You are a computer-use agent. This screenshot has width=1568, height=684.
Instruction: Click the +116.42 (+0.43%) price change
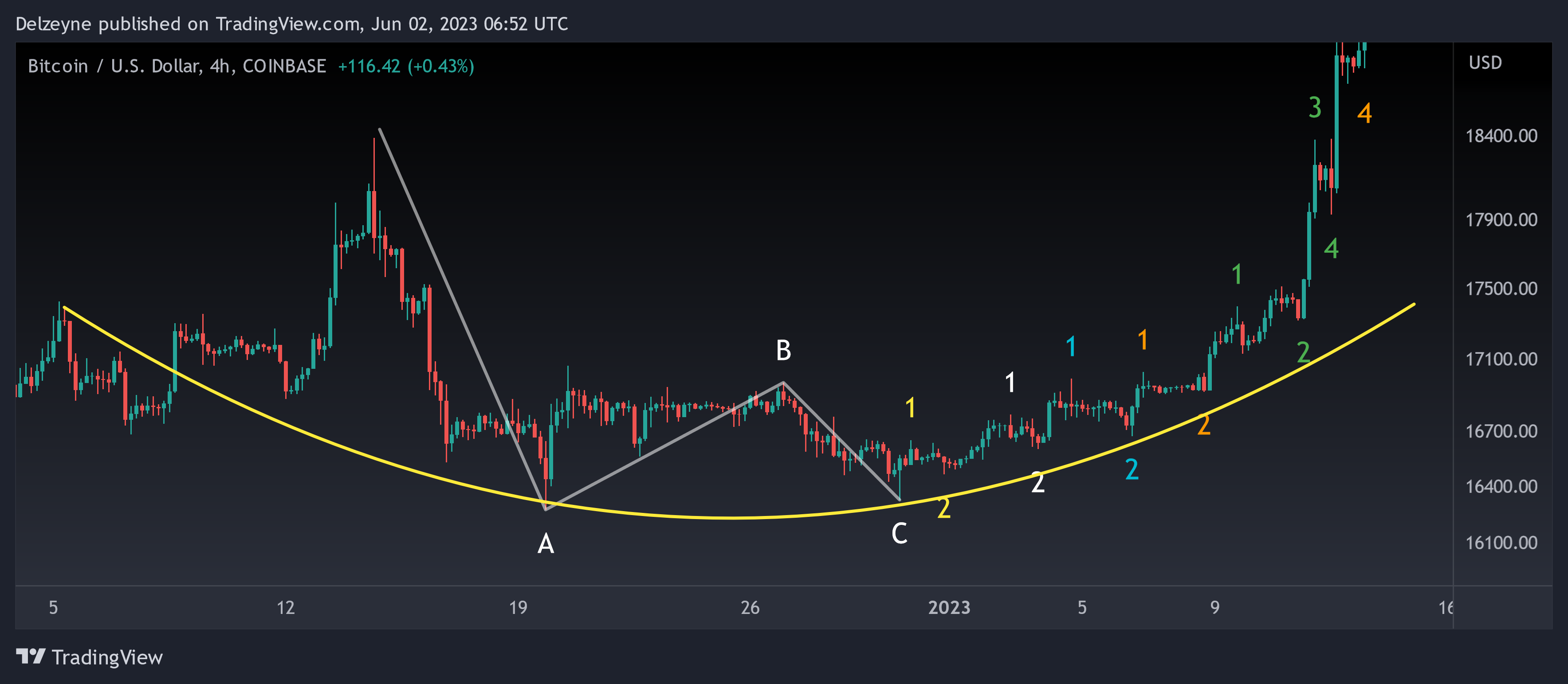[x=406, y=66]
